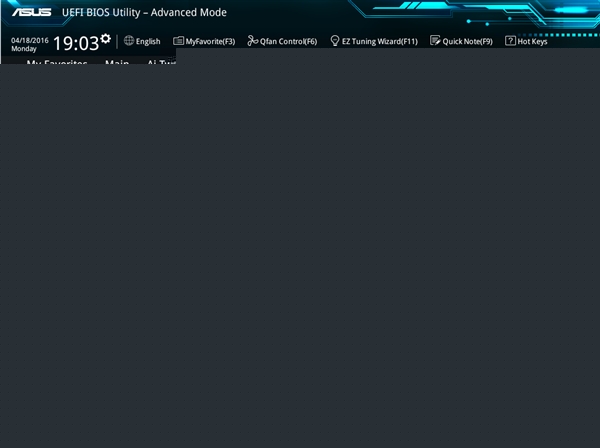Start the EZ Tuning Wizard(F11)
Viewport: 600px width, 448px height.
[374, 41]
